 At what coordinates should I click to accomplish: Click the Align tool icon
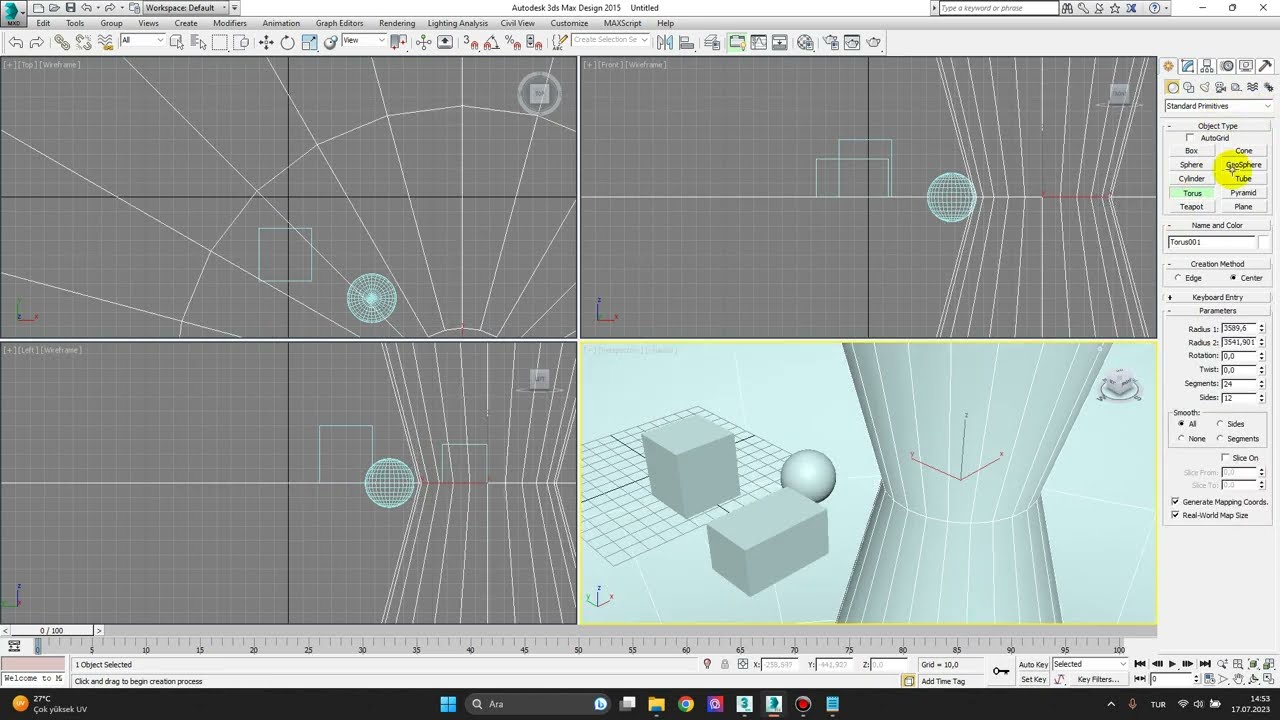click(x=688, y=42)
